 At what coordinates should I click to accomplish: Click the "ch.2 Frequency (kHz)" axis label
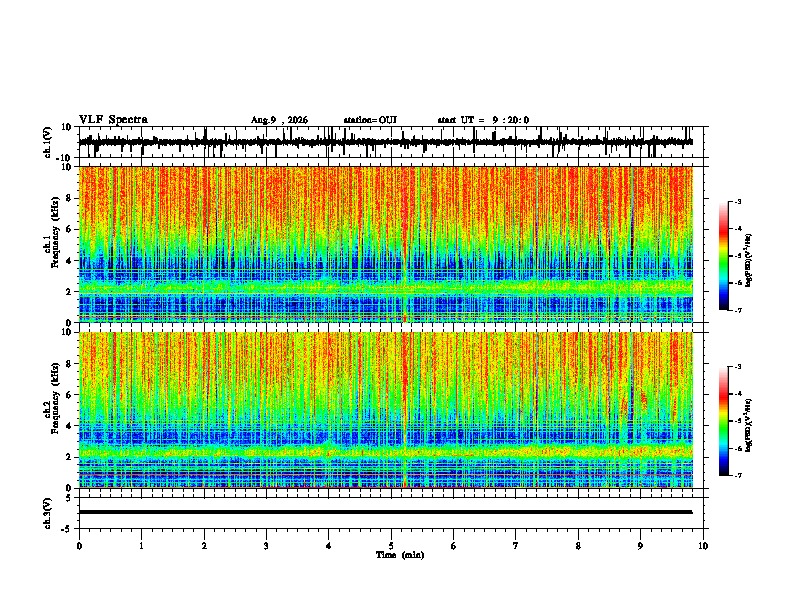(x=51, y=398)
